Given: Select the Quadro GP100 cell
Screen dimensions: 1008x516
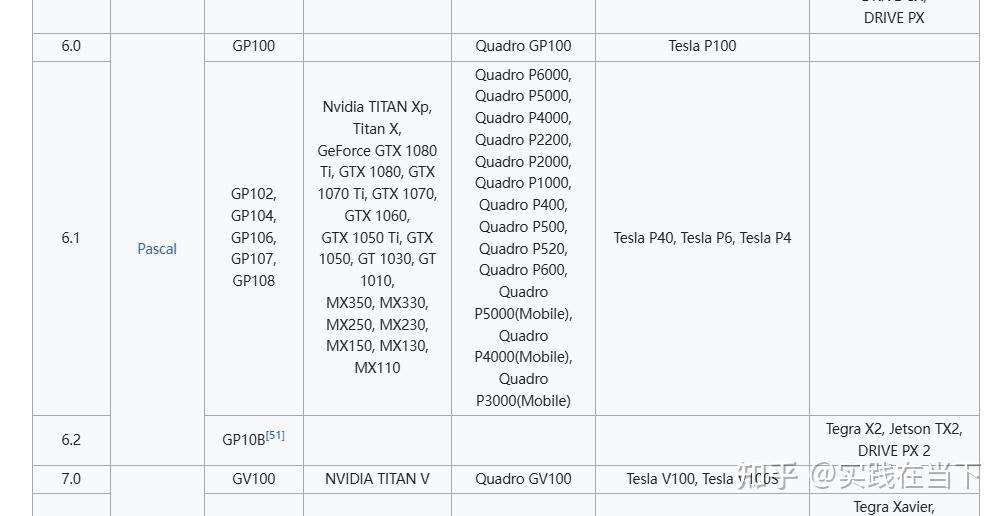Looking at the screenshot, I should coord(523,46).
